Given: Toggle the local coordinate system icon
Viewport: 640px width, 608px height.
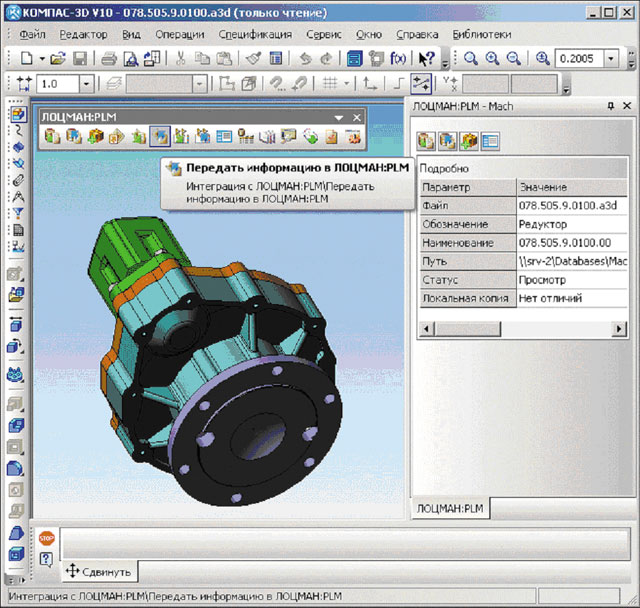Looking at the screenshot, I should (x=370, y=84).
